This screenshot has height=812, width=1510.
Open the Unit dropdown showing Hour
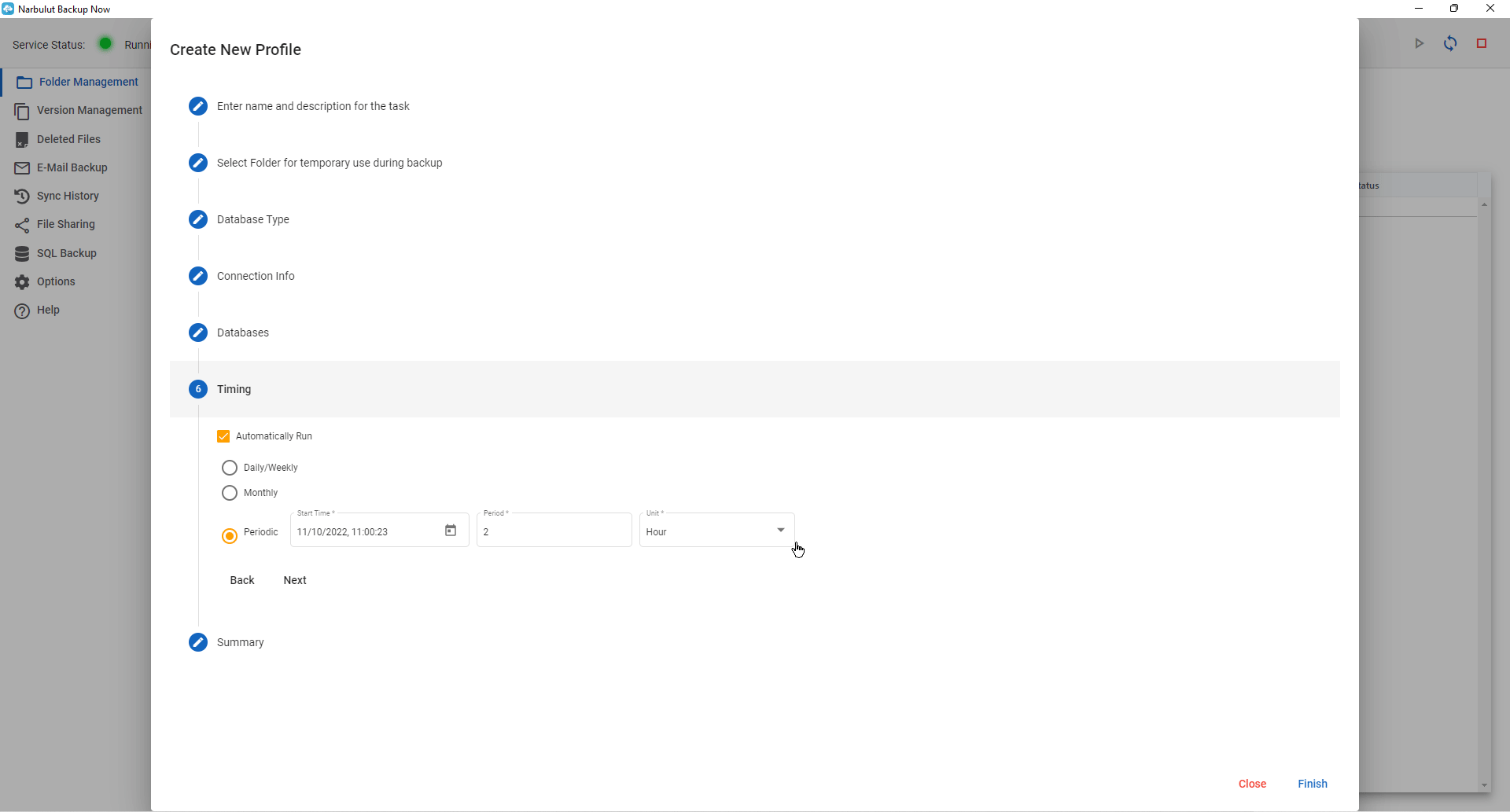pyautogui.click(x=717, y=531)
